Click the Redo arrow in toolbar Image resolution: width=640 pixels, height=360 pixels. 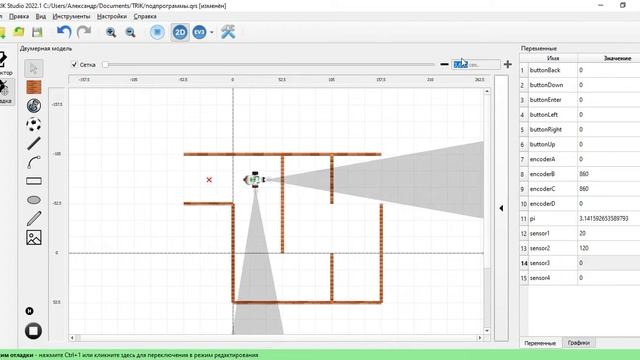(84, 32)
